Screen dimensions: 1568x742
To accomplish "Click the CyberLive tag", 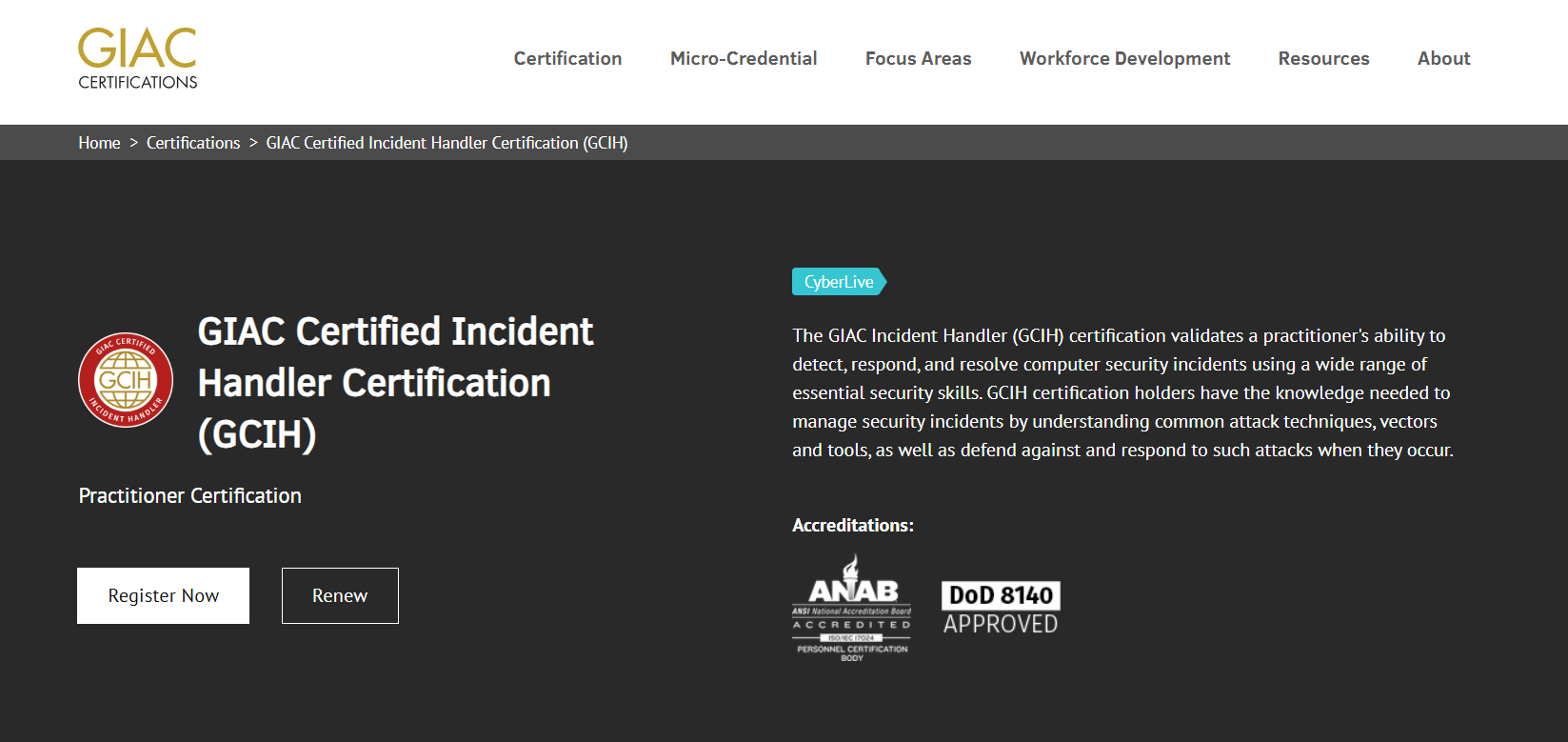I will (839, 282).
